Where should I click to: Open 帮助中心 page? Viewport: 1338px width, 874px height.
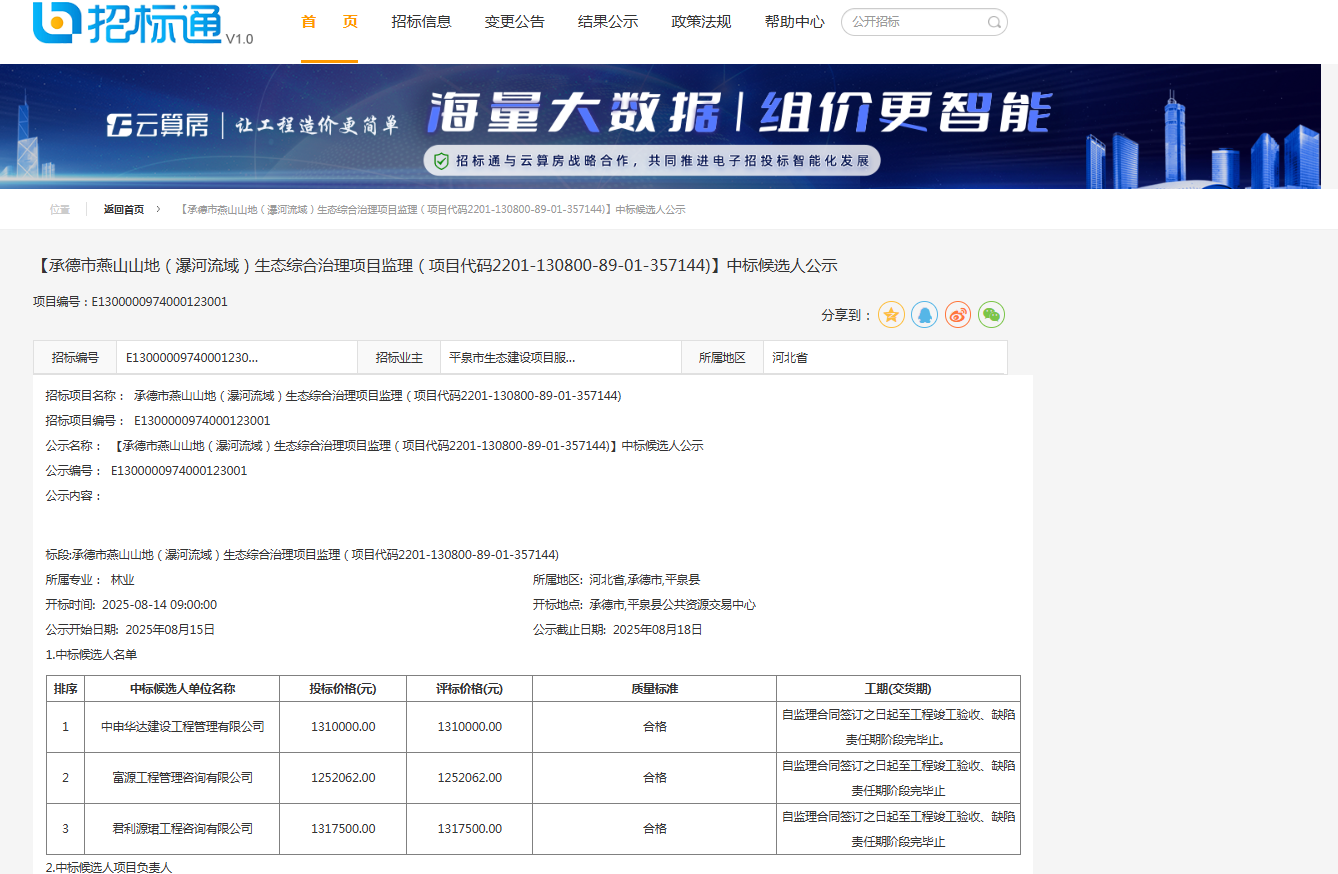coord(794,22)
